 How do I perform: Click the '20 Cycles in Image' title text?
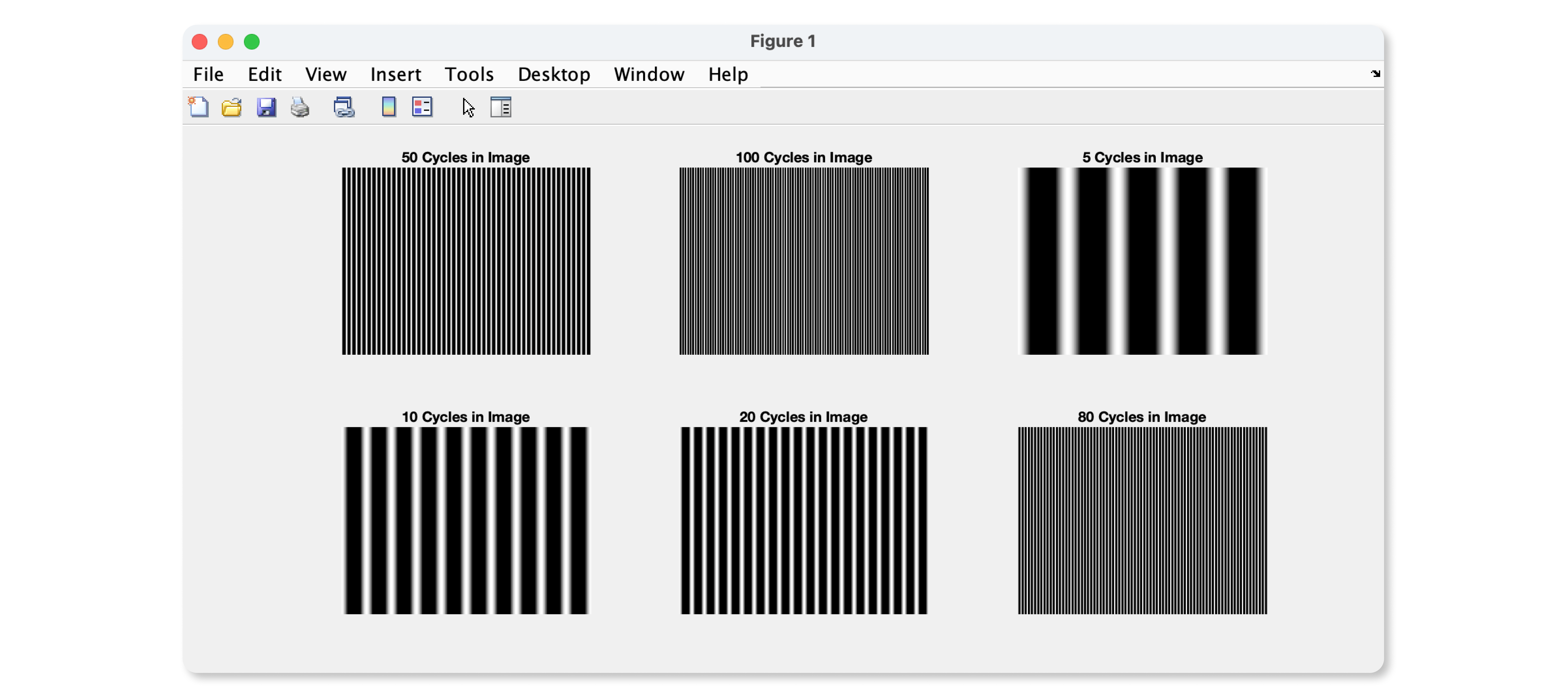tap(804, 417)
